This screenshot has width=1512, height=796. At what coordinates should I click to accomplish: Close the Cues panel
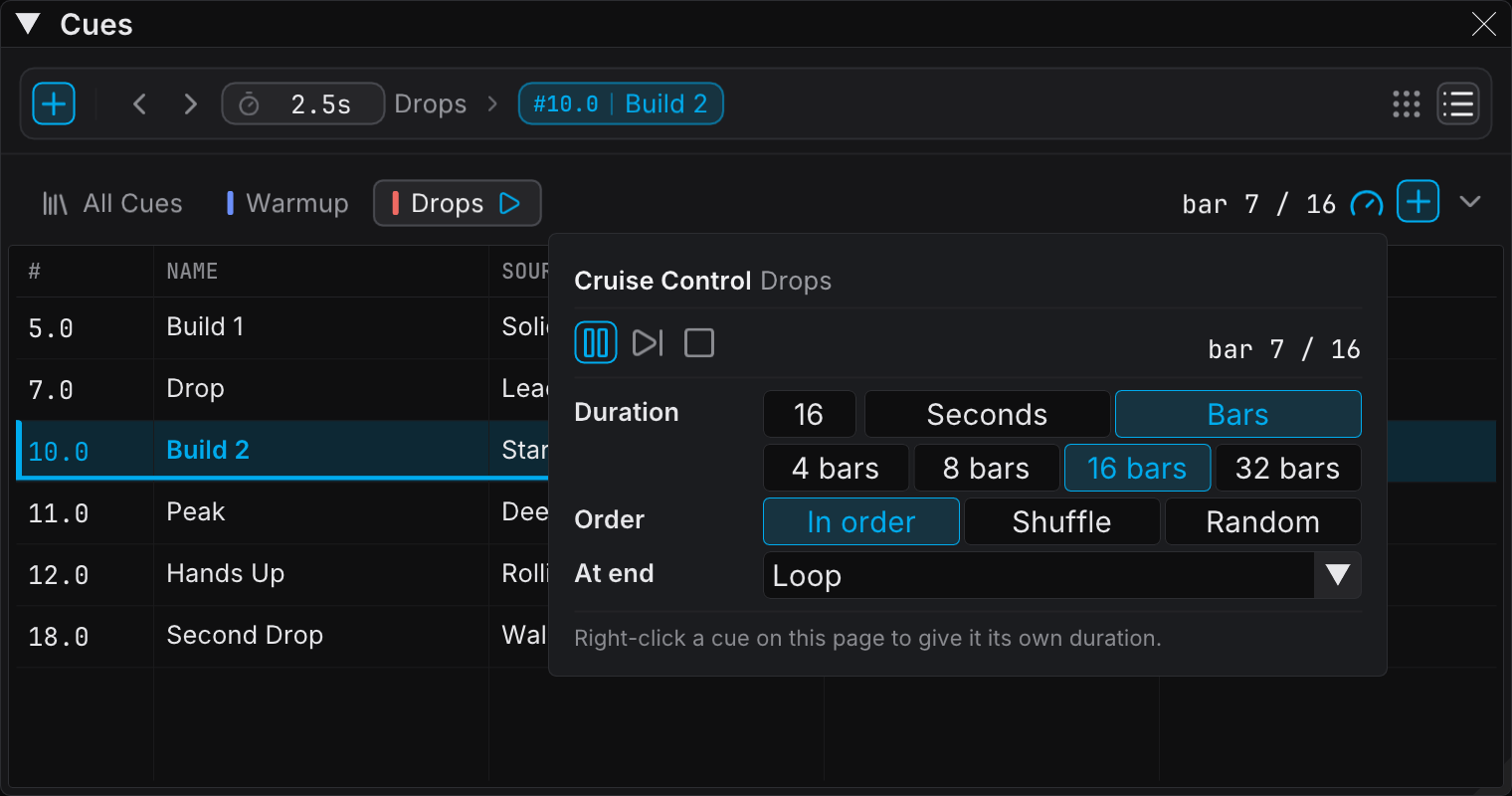point(1483,24)
